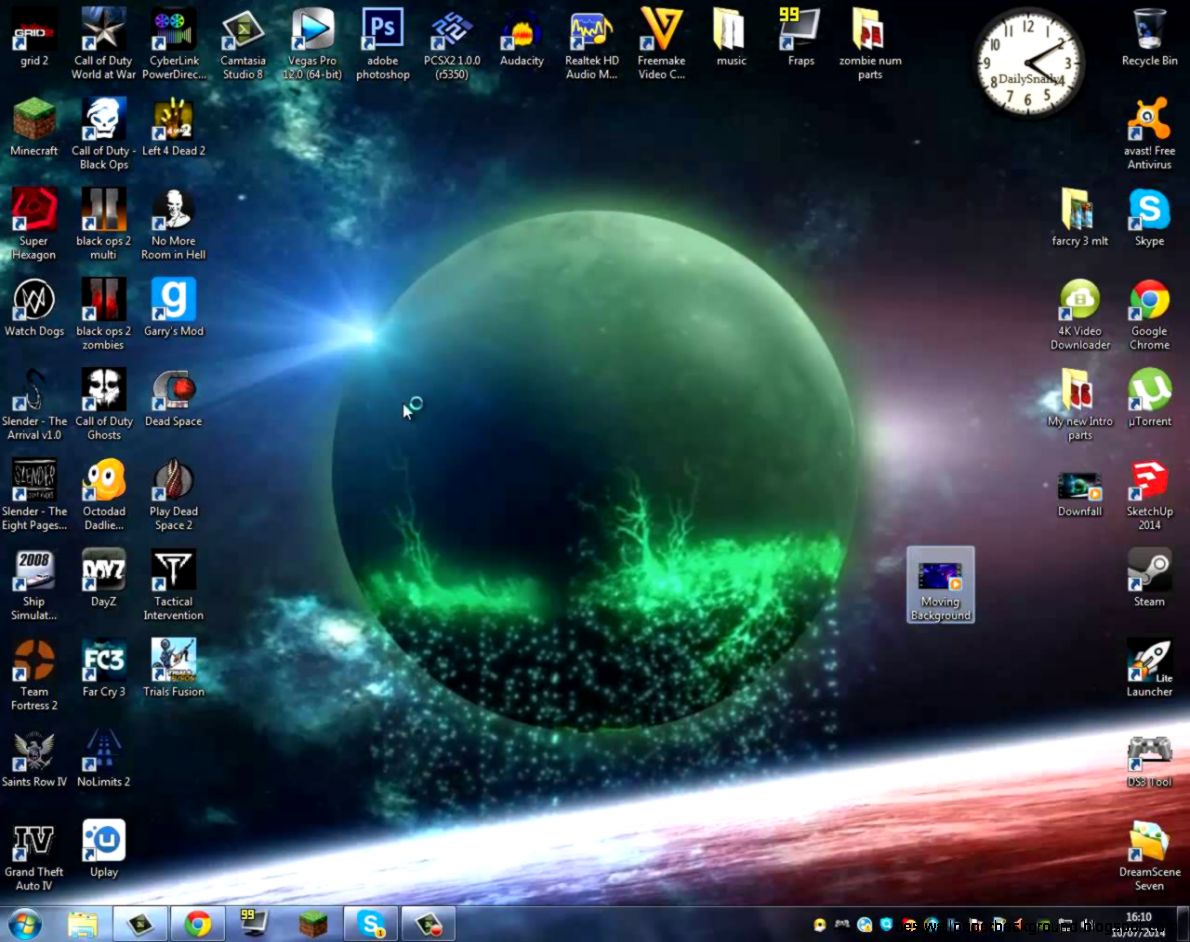1190x942 pixels.
Task: Select the Trials Fusion icon
Action: point(174,668)
